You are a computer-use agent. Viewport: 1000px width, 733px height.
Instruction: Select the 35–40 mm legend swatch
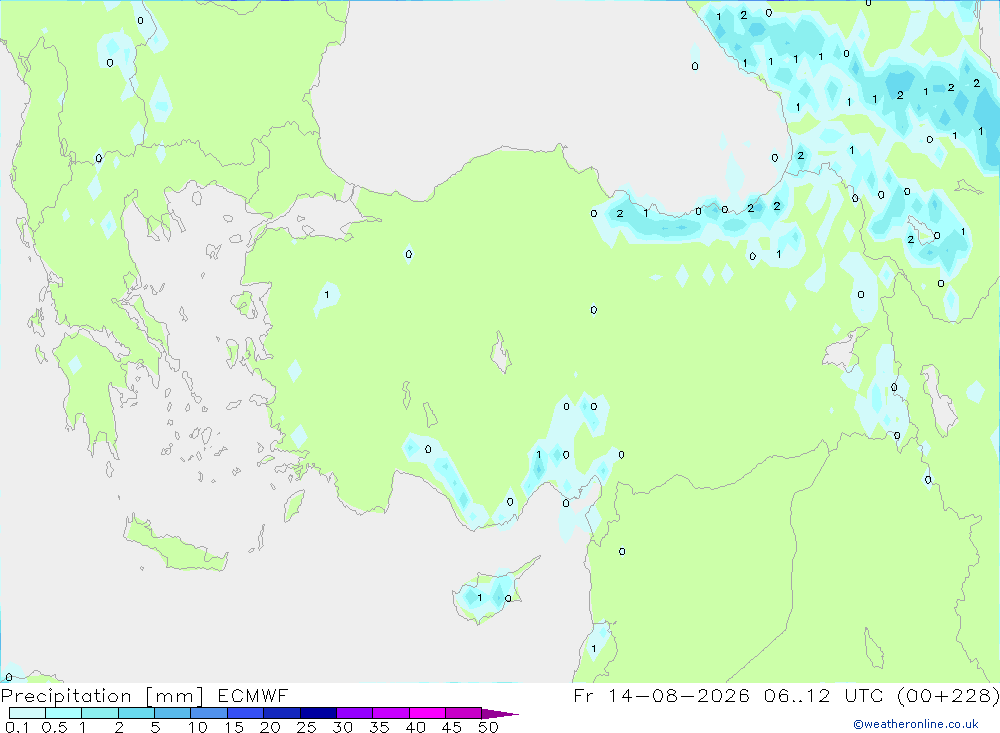point(391,713)
